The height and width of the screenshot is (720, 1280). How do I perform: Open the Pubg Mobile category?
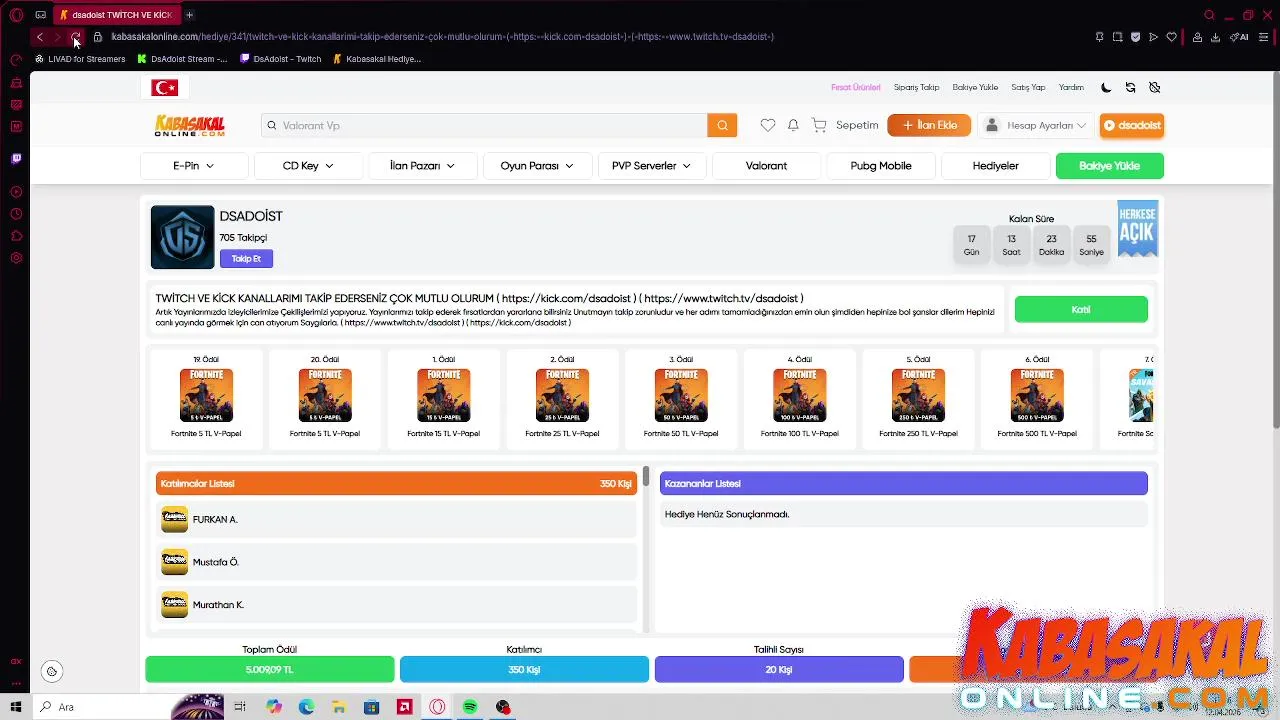point(881,166)
